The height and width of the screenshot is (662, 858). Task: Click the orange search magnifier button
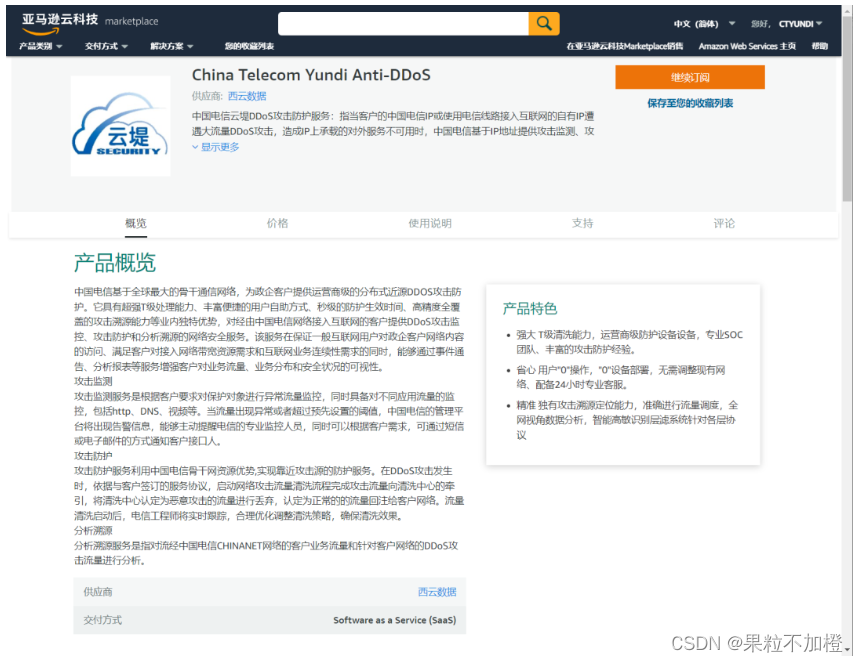543,24
